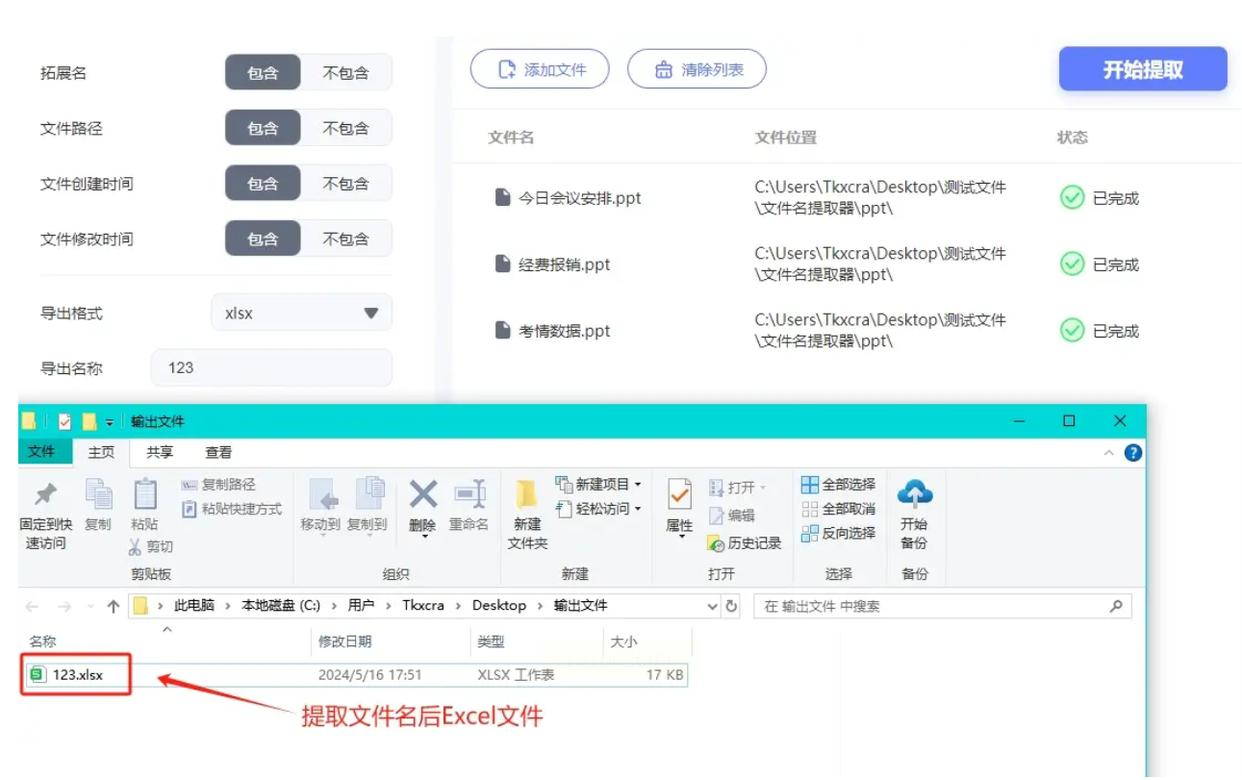
Task: Click 粘贴快捷方式 in ribbon
Action: (x=231, y=509)
